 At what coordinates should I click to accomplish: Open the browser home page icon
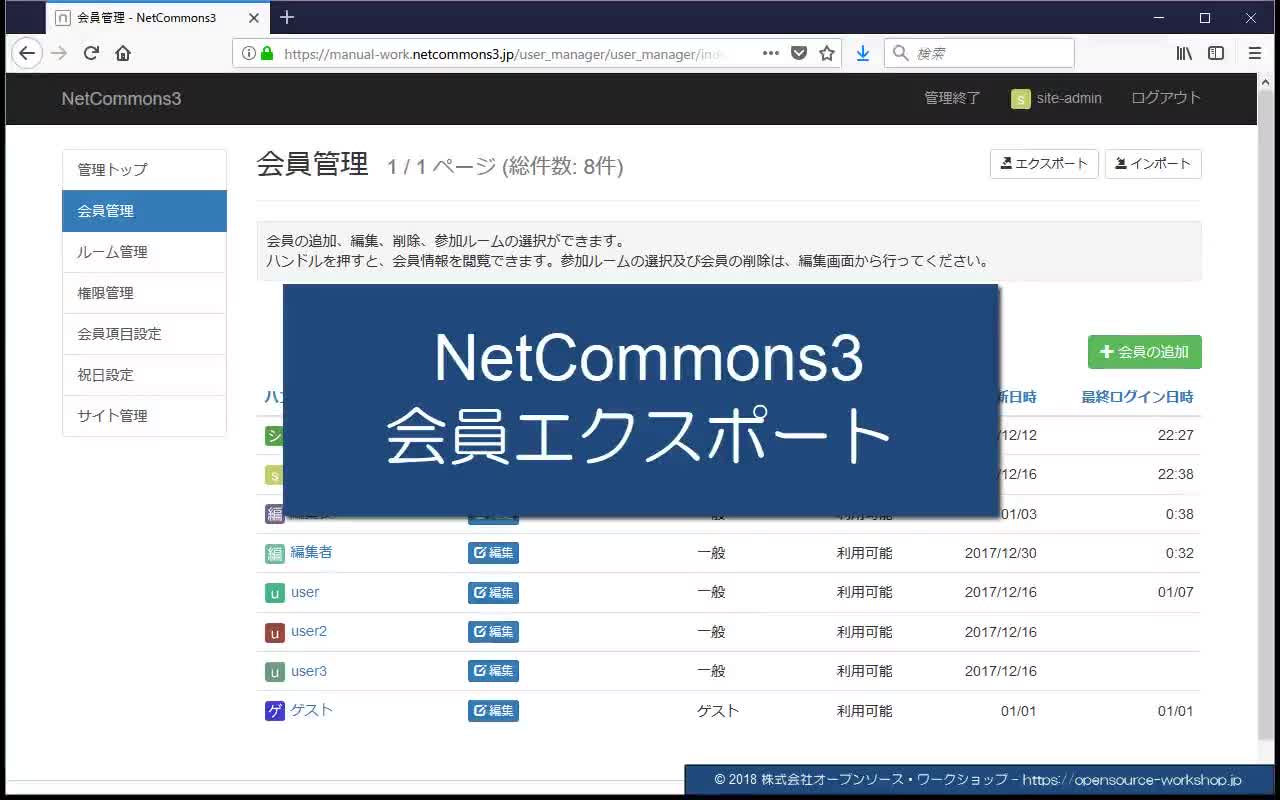123,54
